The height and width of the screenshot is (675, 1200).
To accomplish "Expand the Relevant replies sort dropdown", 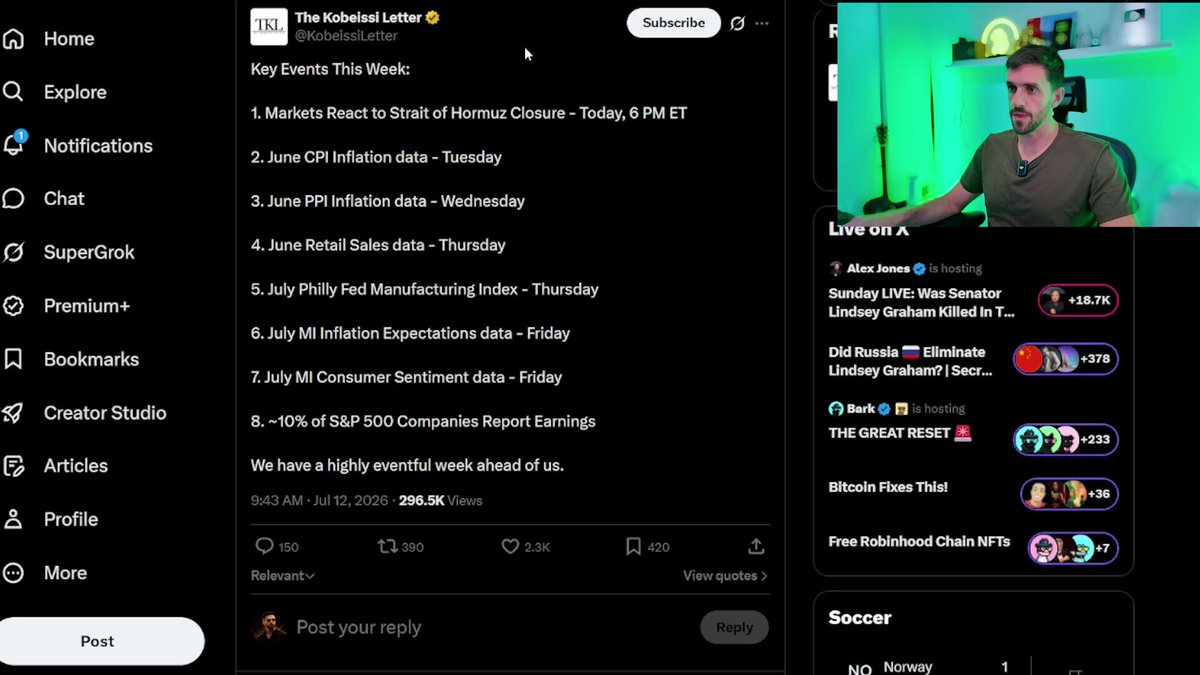I will (x=283, y=576).
